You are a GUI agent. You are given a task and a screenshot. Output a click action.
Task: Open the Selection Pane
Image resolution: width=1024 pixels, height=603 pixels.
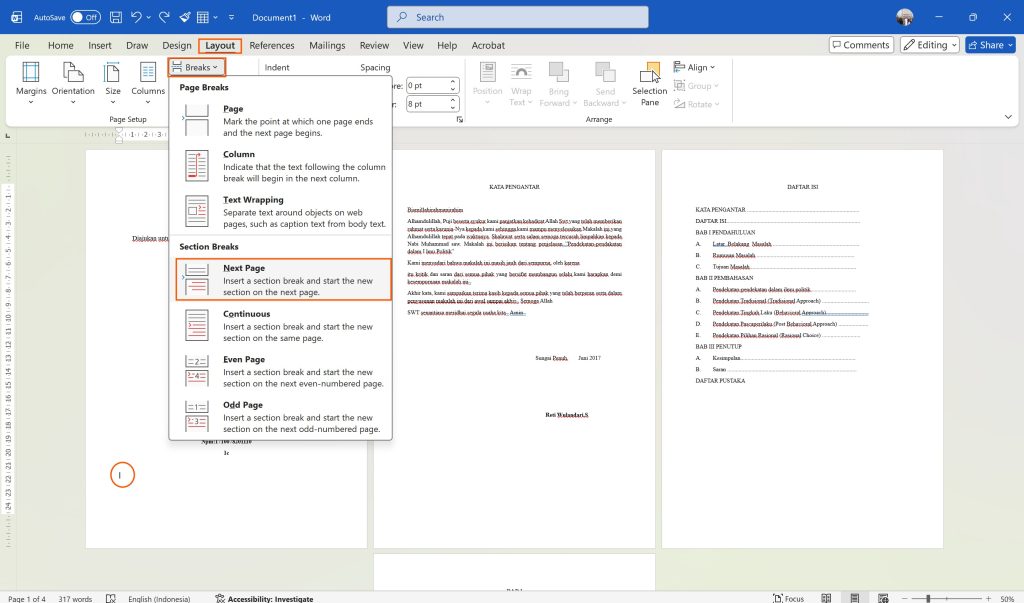click(x=650, y=82)
